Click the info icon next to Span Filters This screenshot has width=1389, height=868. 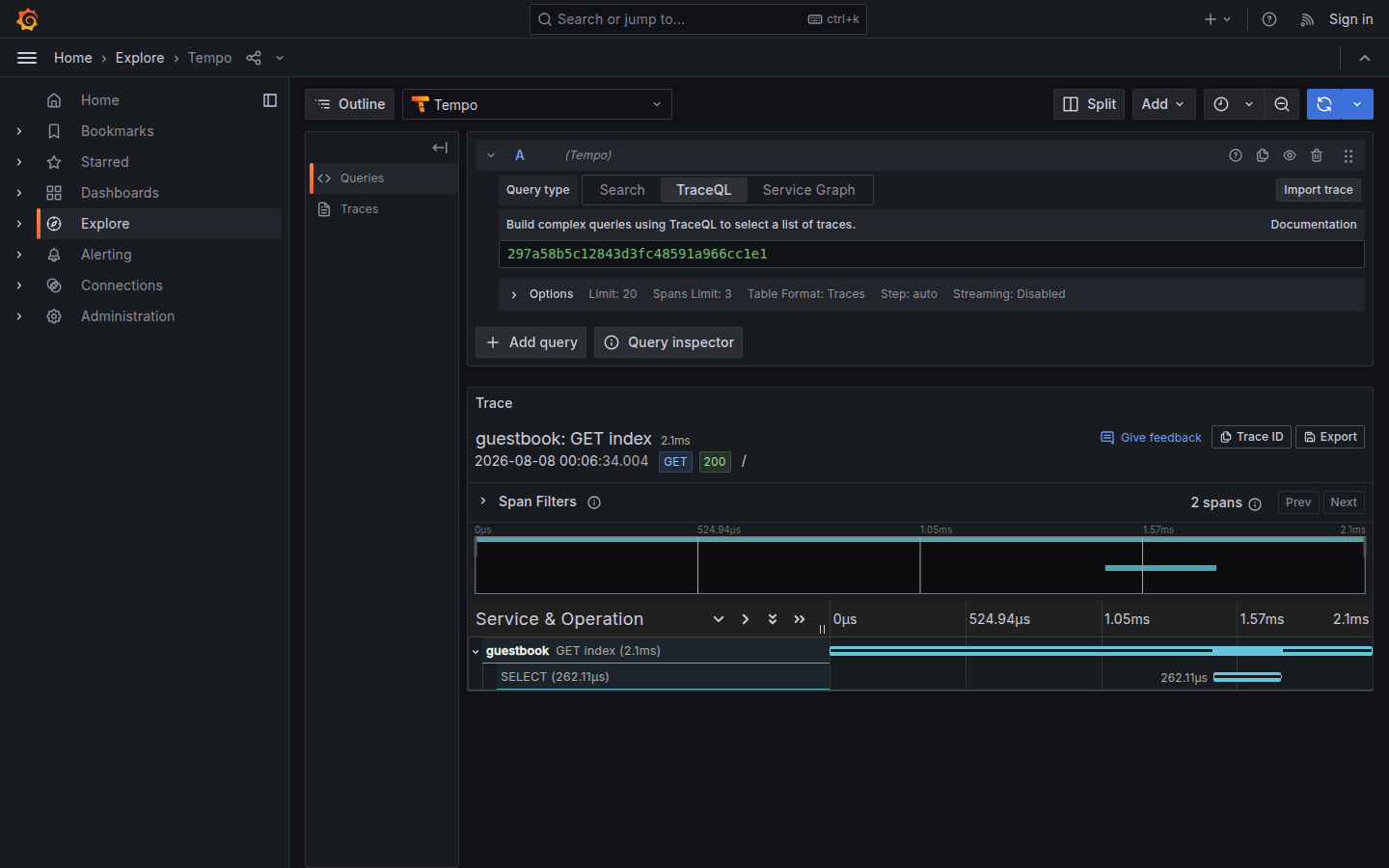594,502
